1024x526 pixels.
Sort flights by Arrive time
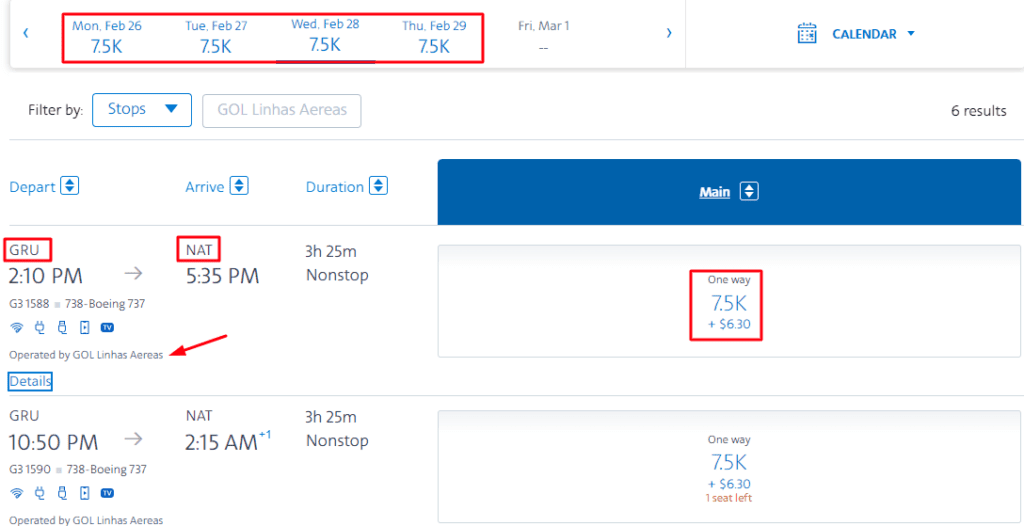(239, 186)
